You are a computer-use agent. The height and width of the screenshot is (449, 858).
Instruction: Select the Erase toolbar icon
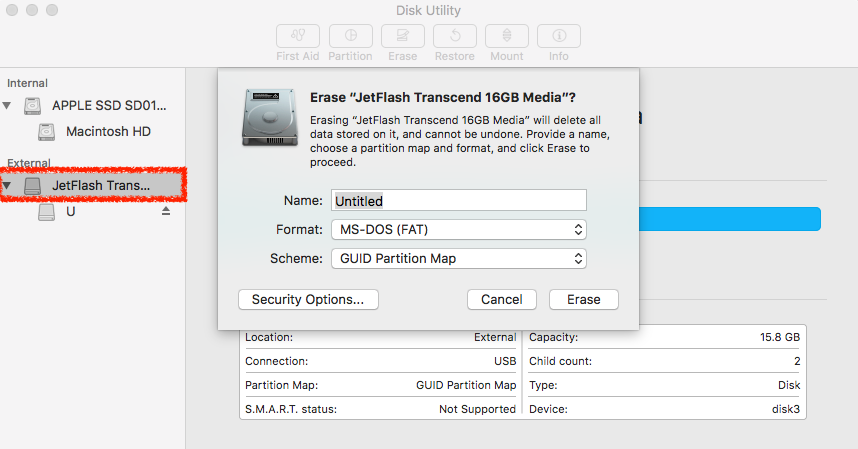[x=403, y=36]
